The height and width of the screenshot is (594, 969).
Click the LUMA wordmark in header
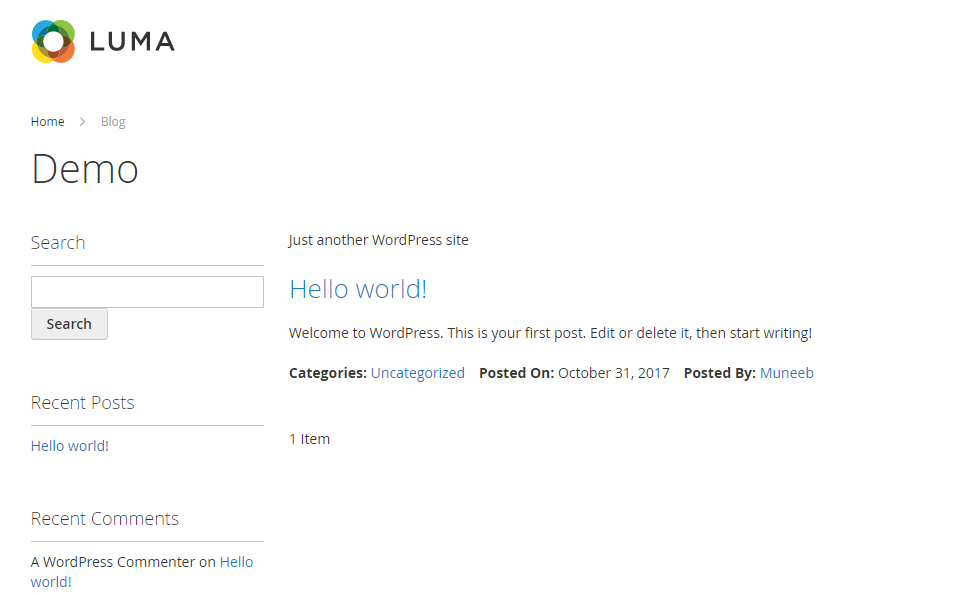(132, 42)
